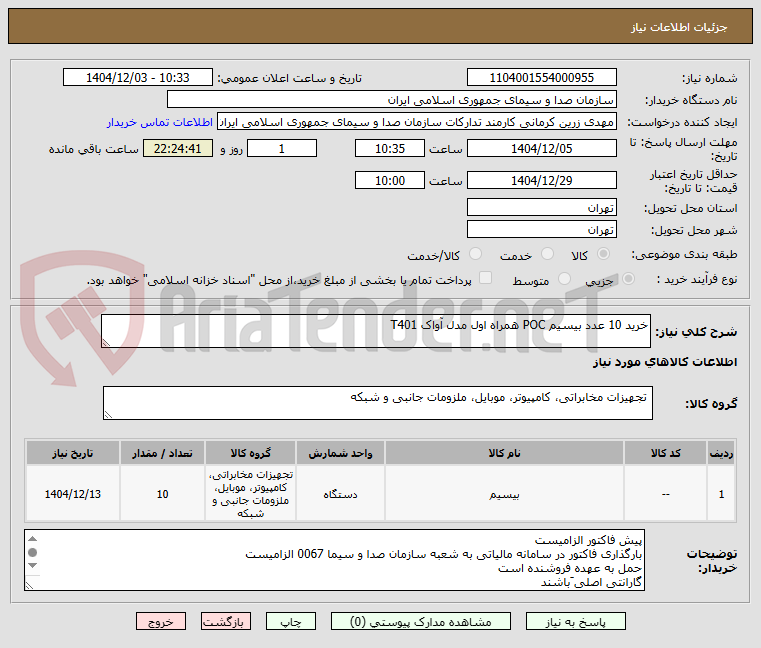Select the خدمت radio button
This screenshot has height=648, width=761.
point(547,254)
